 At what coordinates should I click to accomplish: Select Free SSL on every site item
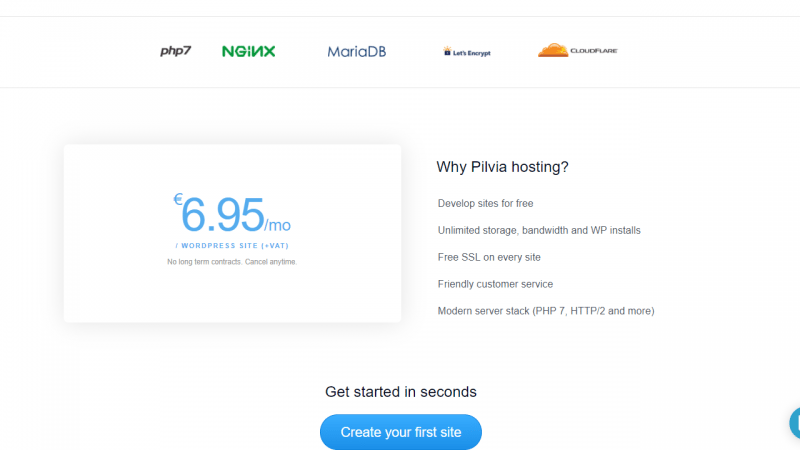click(489, 257)
